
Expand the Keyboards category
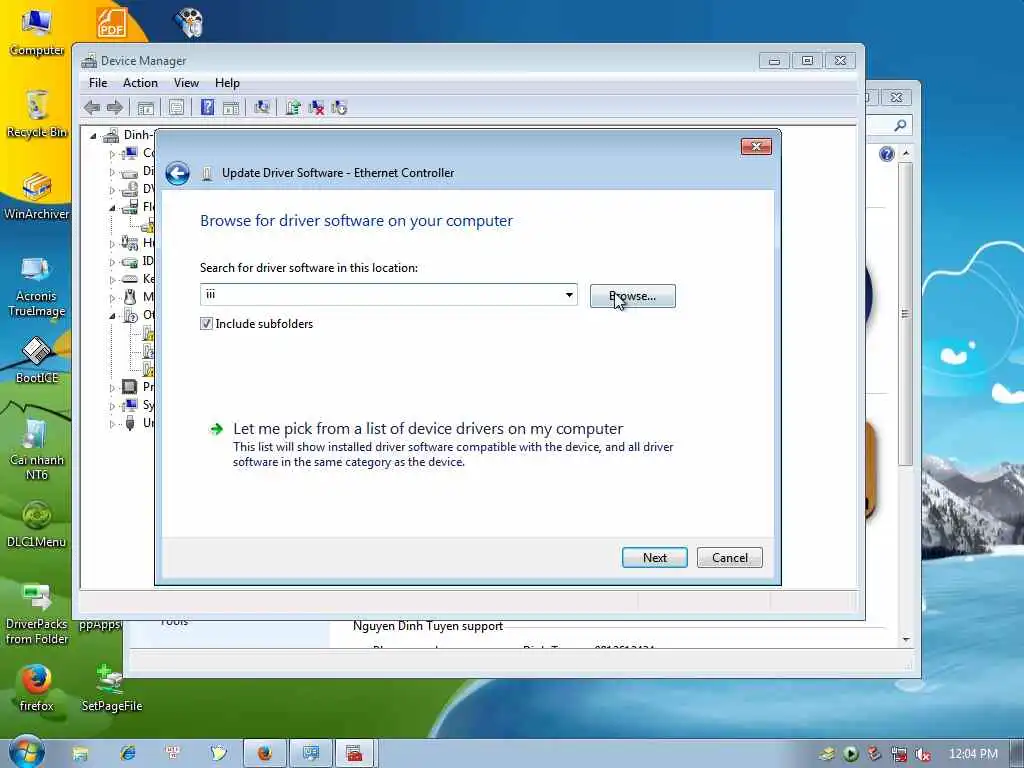112,280
